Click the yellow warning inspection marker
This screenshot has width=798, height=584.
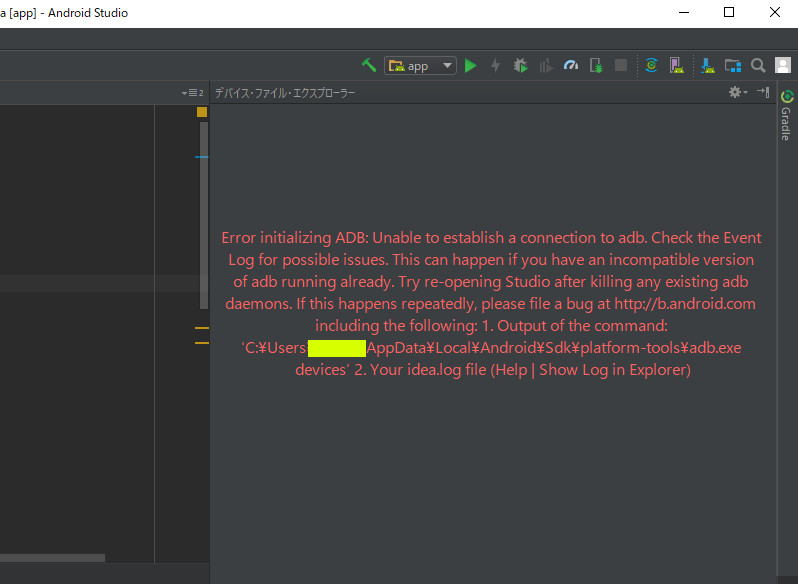[x=202, y=112]
